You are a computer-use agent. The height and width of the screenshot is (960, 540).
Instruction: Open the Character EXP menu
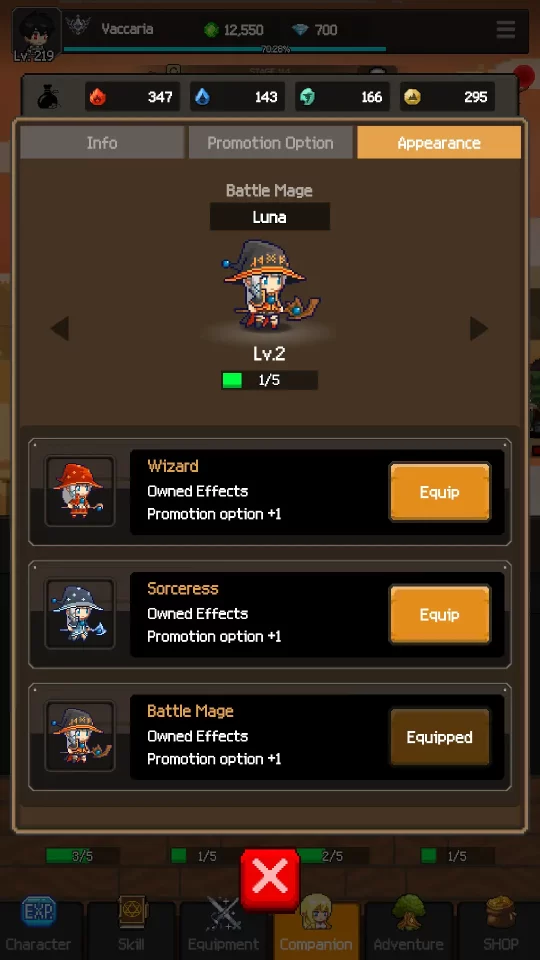[x=39, y=924]
